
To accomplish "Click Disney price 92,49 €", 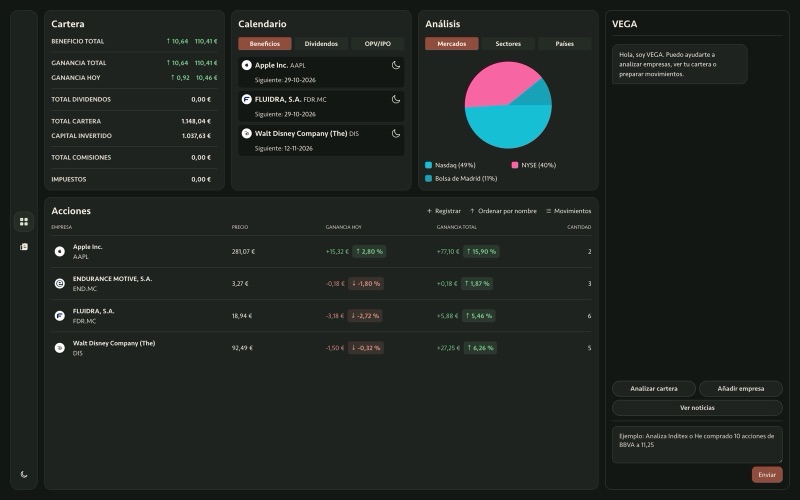I will click(x=242, y=348).
